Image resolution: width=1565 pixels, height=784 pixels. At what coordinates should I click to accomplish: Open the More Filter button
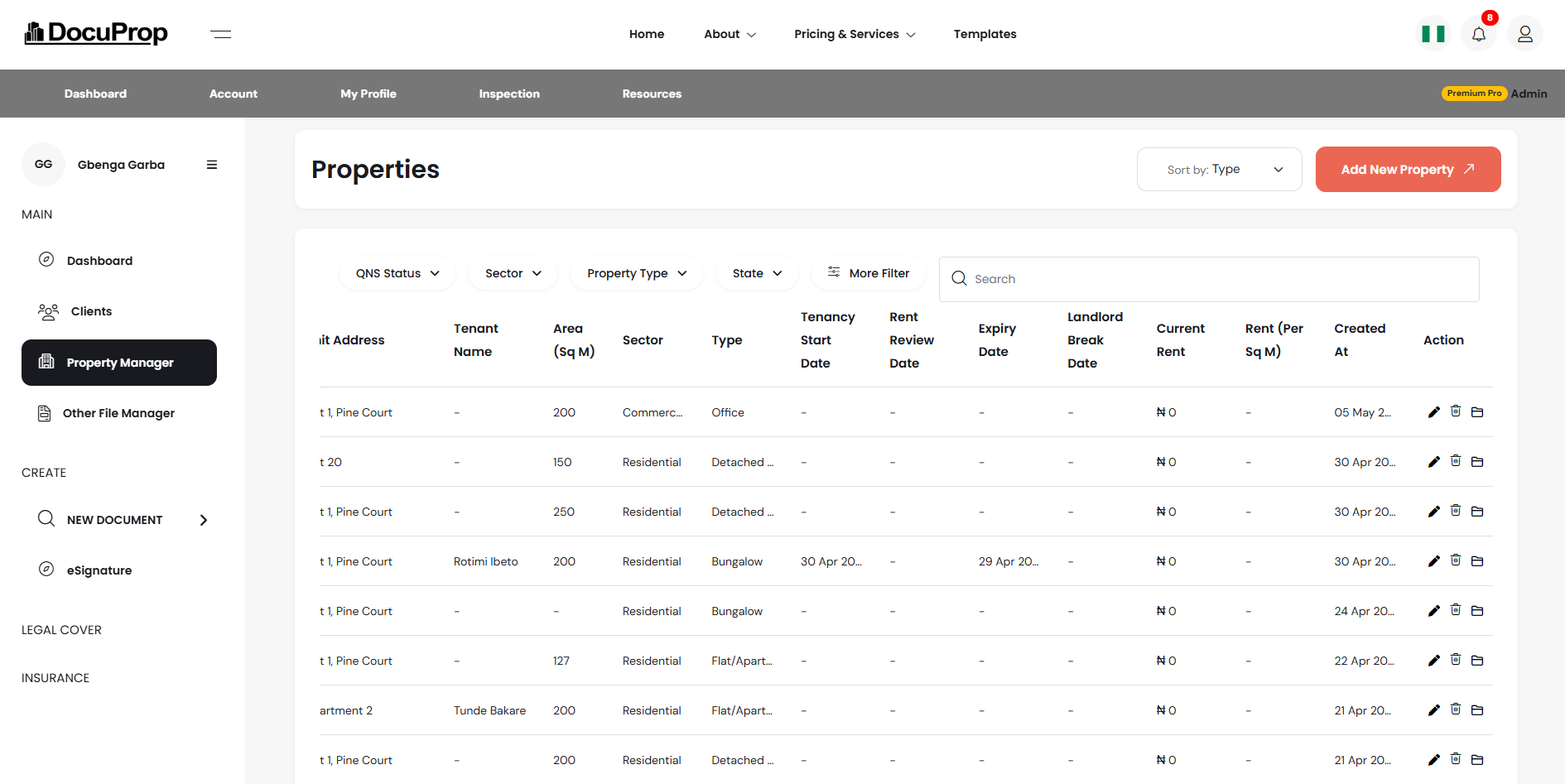[x=869, y=273]
